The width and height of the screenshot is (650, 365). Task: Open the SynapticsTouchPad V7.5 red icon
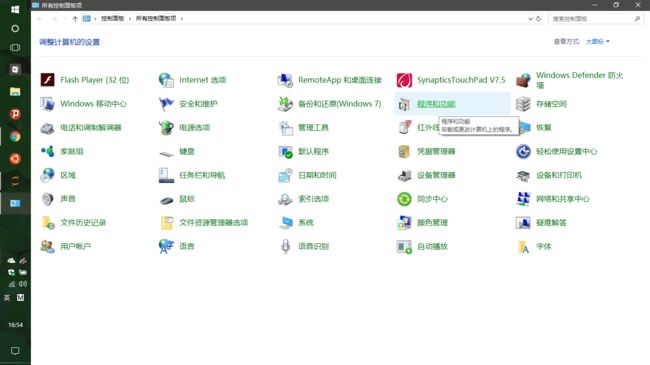[x=404, y=80]
